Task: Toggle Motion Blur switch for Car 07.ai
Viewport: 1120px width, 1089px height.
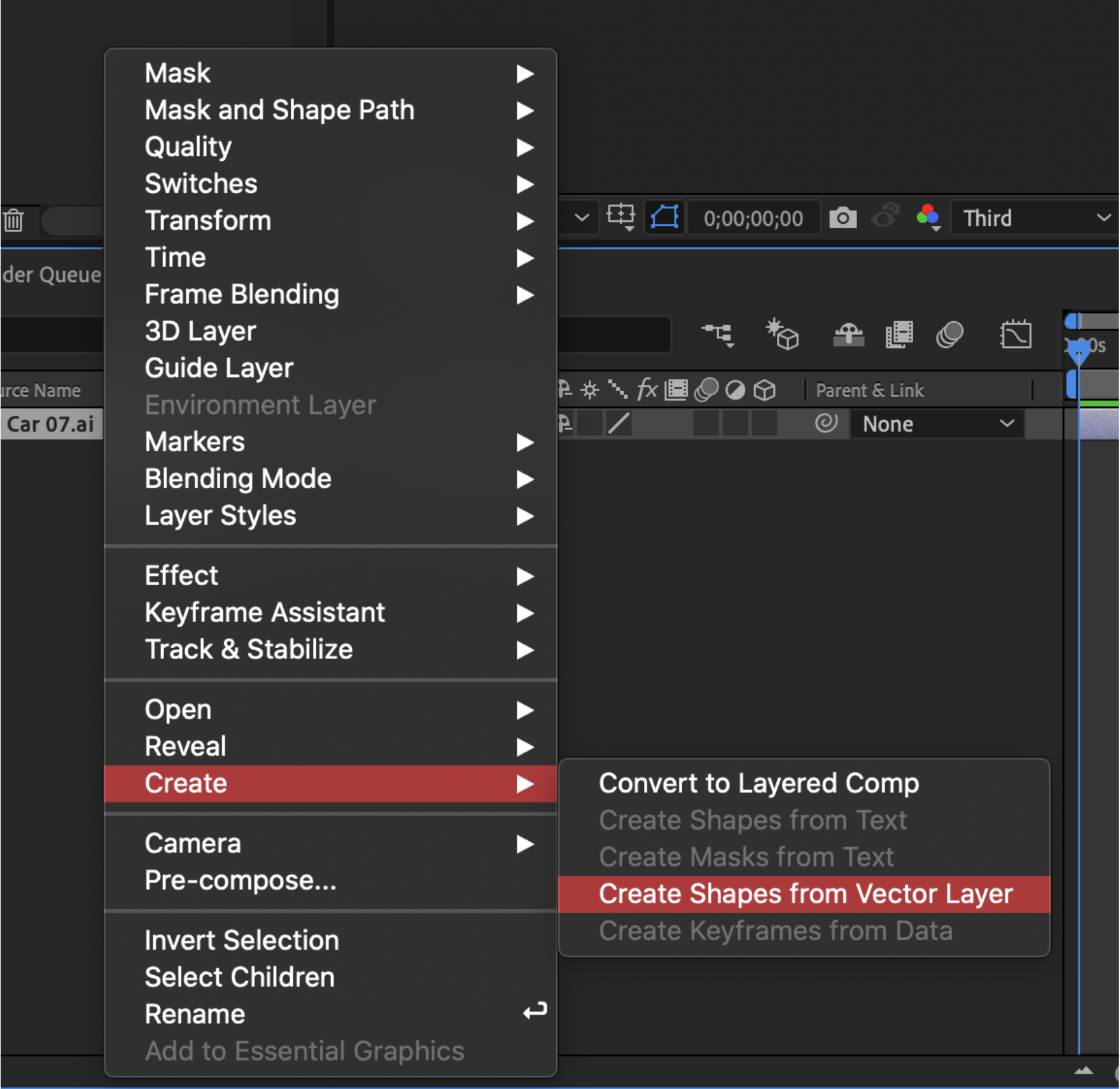Action: pos(706,424)
